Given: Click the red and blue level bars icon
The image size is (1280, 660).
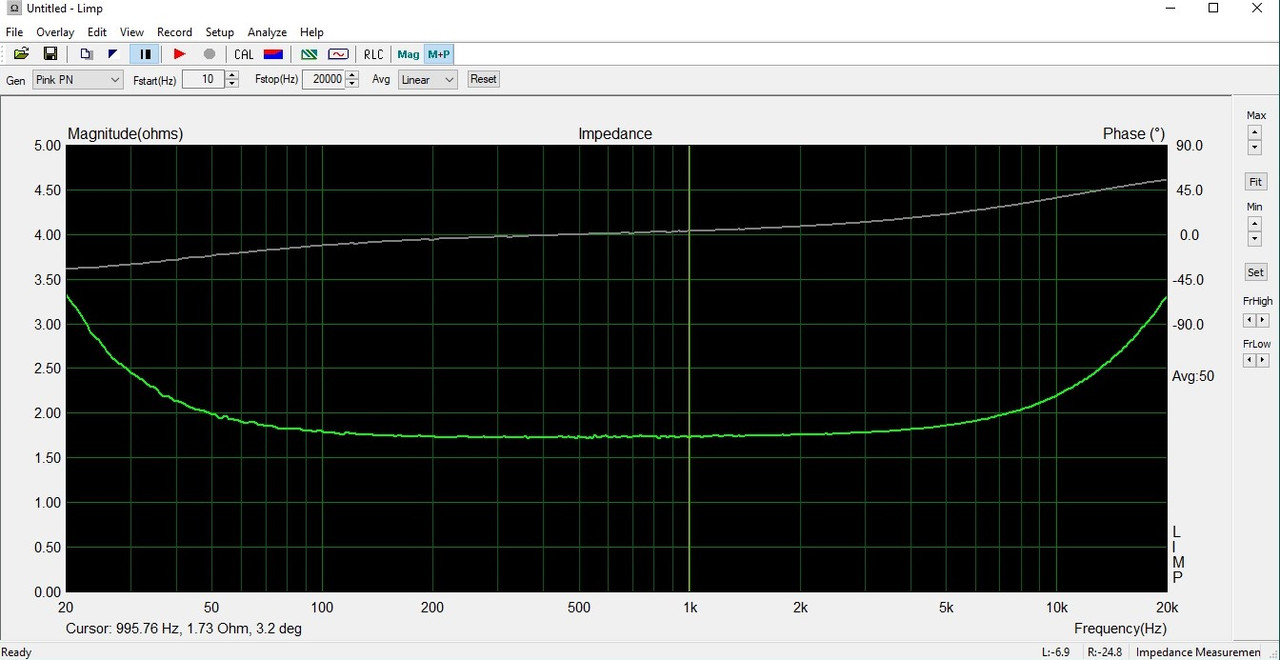Looking at the screenshot, I should pos(273,54).
